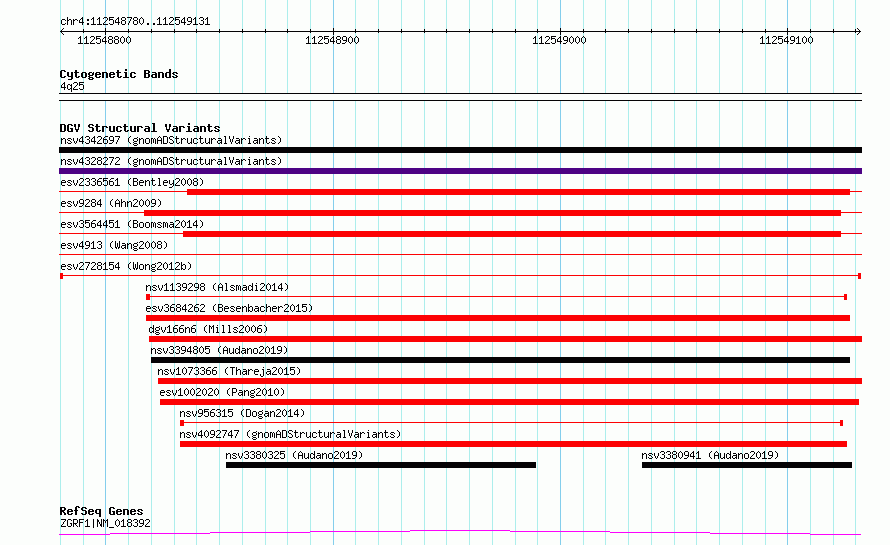Click ruler position 112548800
The height and width of the screenshot is (545, 890).
click(104, 40)
